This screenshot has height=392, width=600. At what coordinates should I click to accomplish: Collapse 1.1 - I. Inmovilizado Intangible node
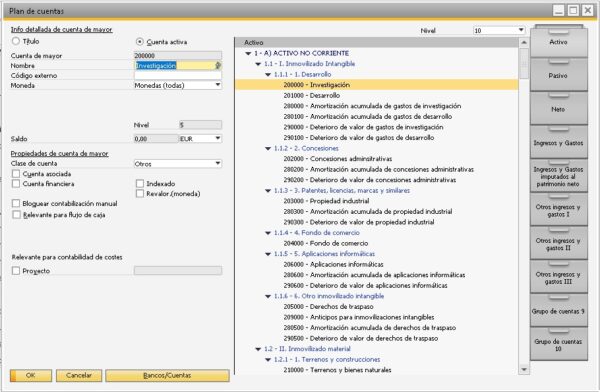[258, 64]
